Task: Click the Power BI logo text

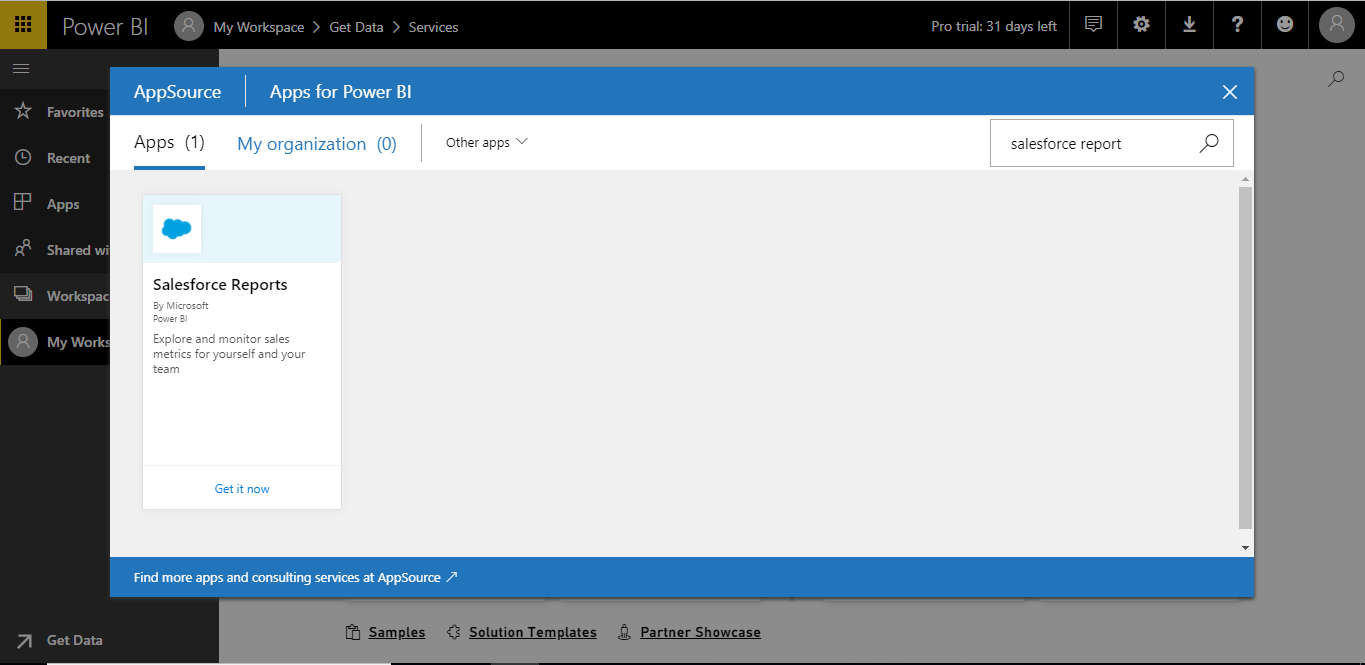Action: (105, 26)
